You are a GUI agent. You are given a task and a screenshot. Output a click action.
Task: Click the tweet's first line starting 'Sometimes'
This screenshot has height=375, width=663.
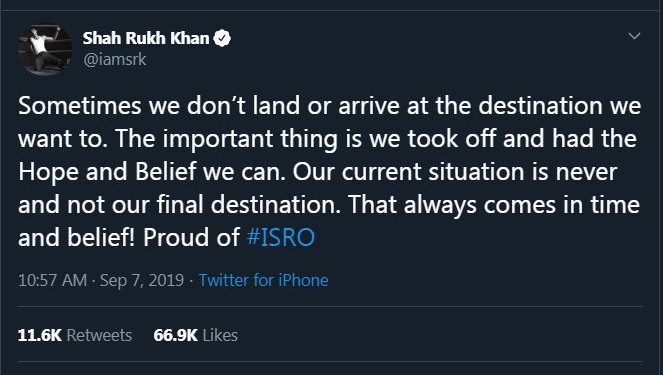(x=330, y=105)
